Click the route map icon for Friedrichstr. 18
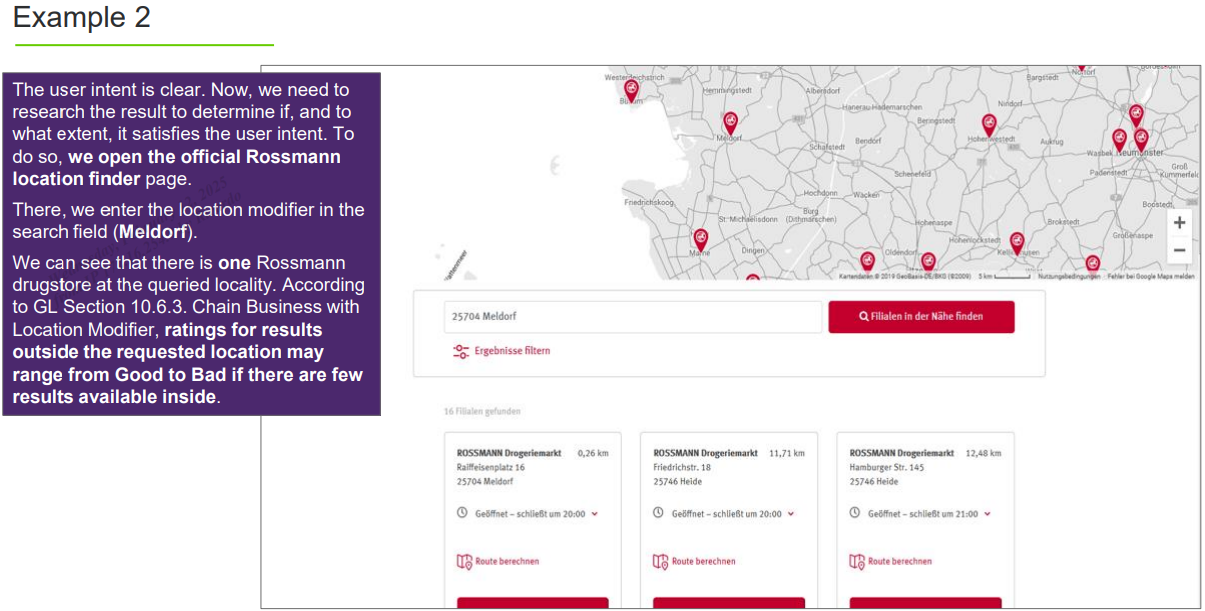 [x=660, y=562]
